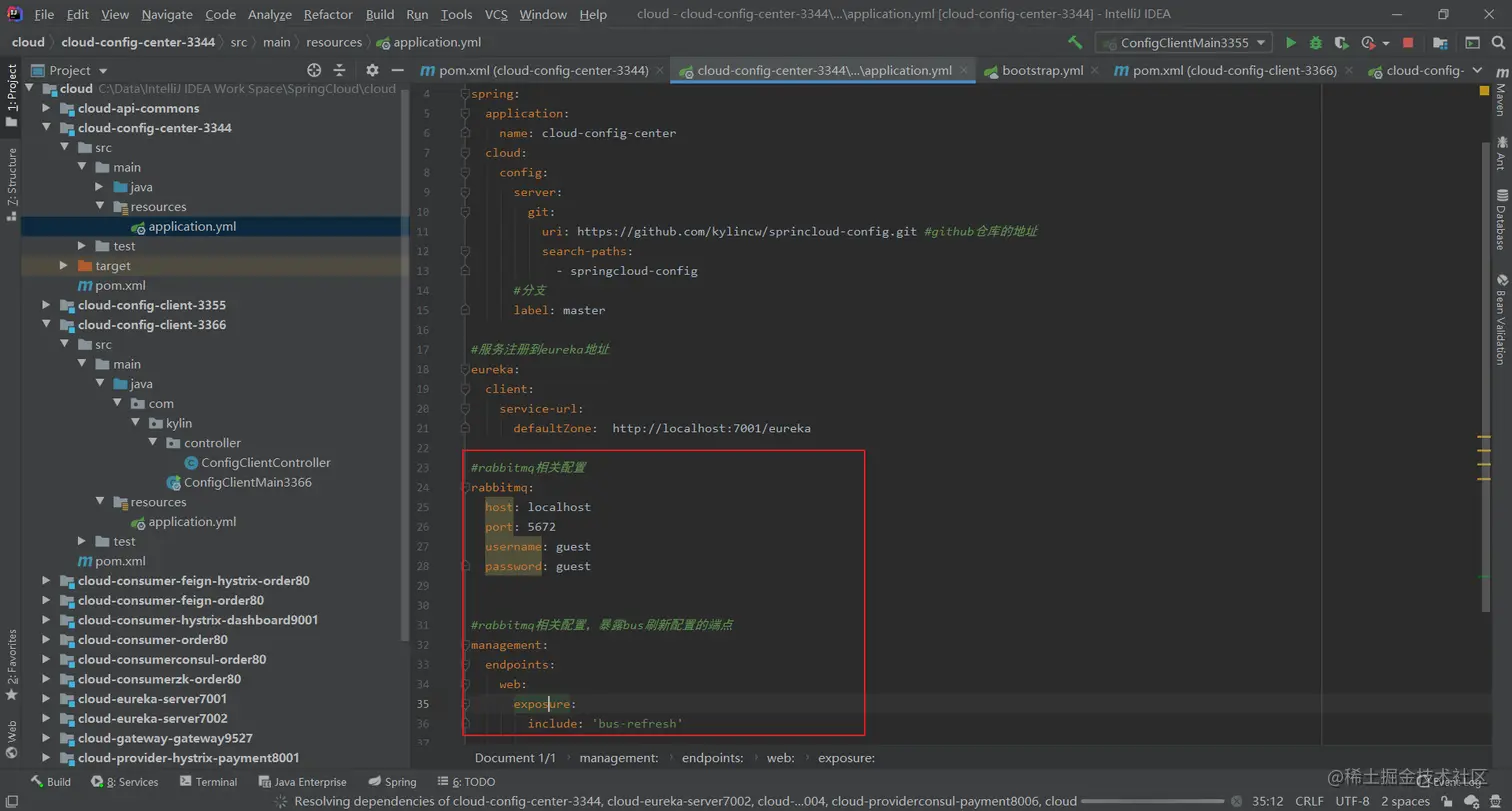Expand the cloud-config-client-3355 module

tap(46, 305)
